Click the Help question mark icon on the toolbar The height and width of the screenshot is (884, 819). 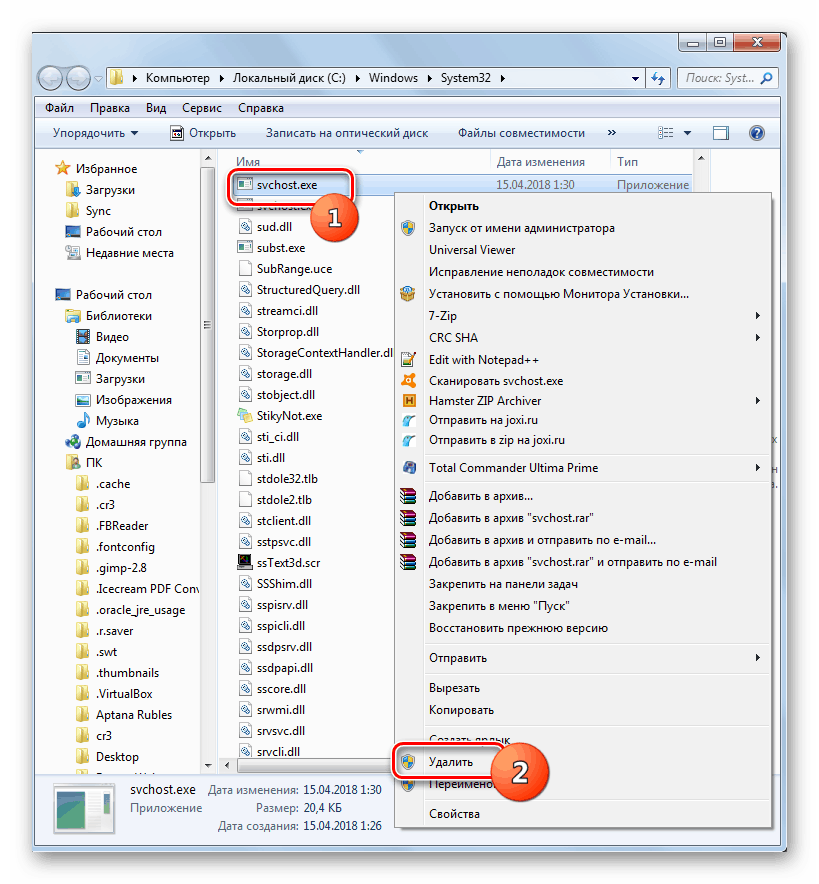(757, 131)
